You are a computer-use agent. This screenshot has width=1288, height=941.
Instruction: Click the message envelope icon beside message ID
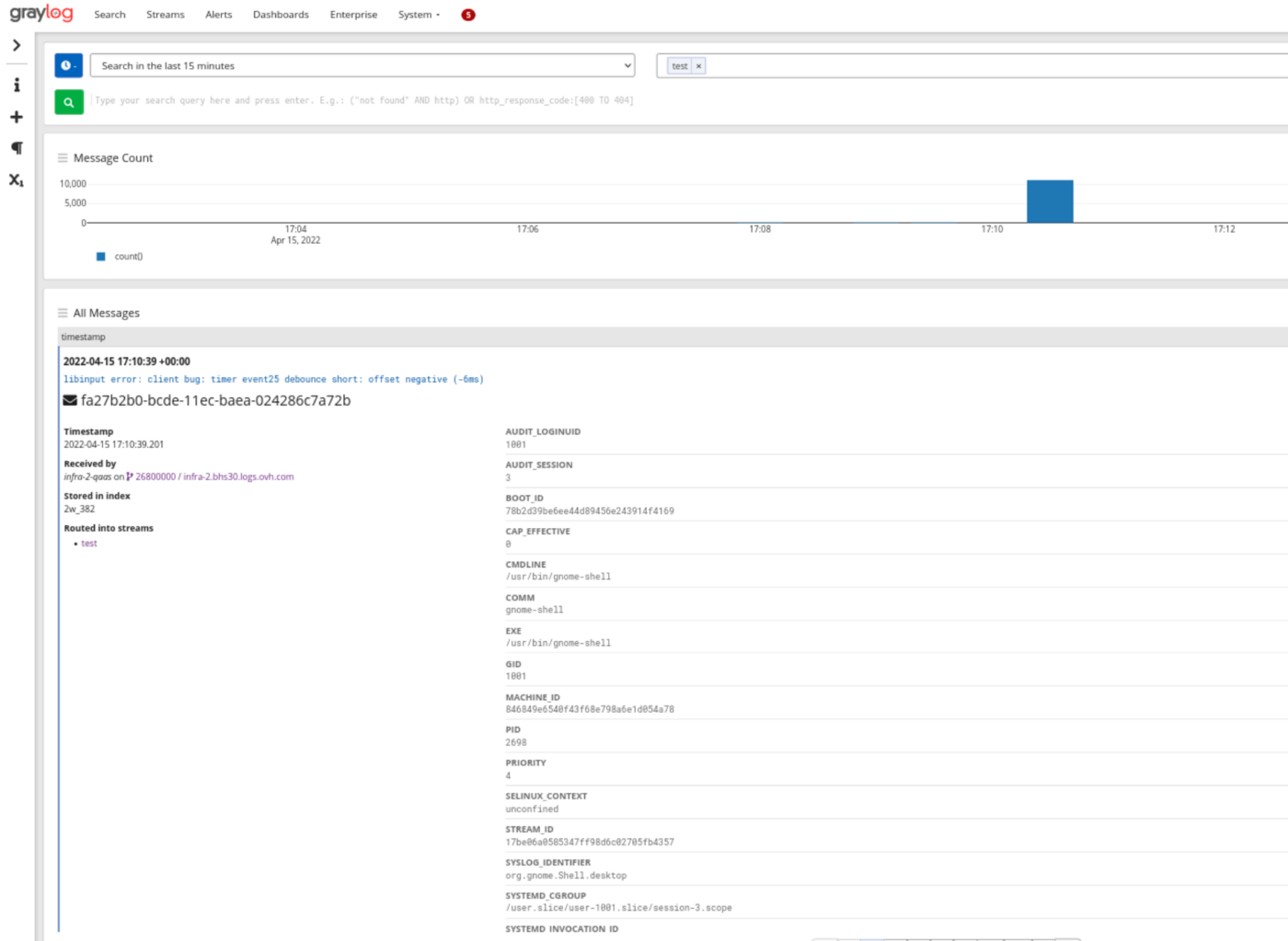click(70, 400)
